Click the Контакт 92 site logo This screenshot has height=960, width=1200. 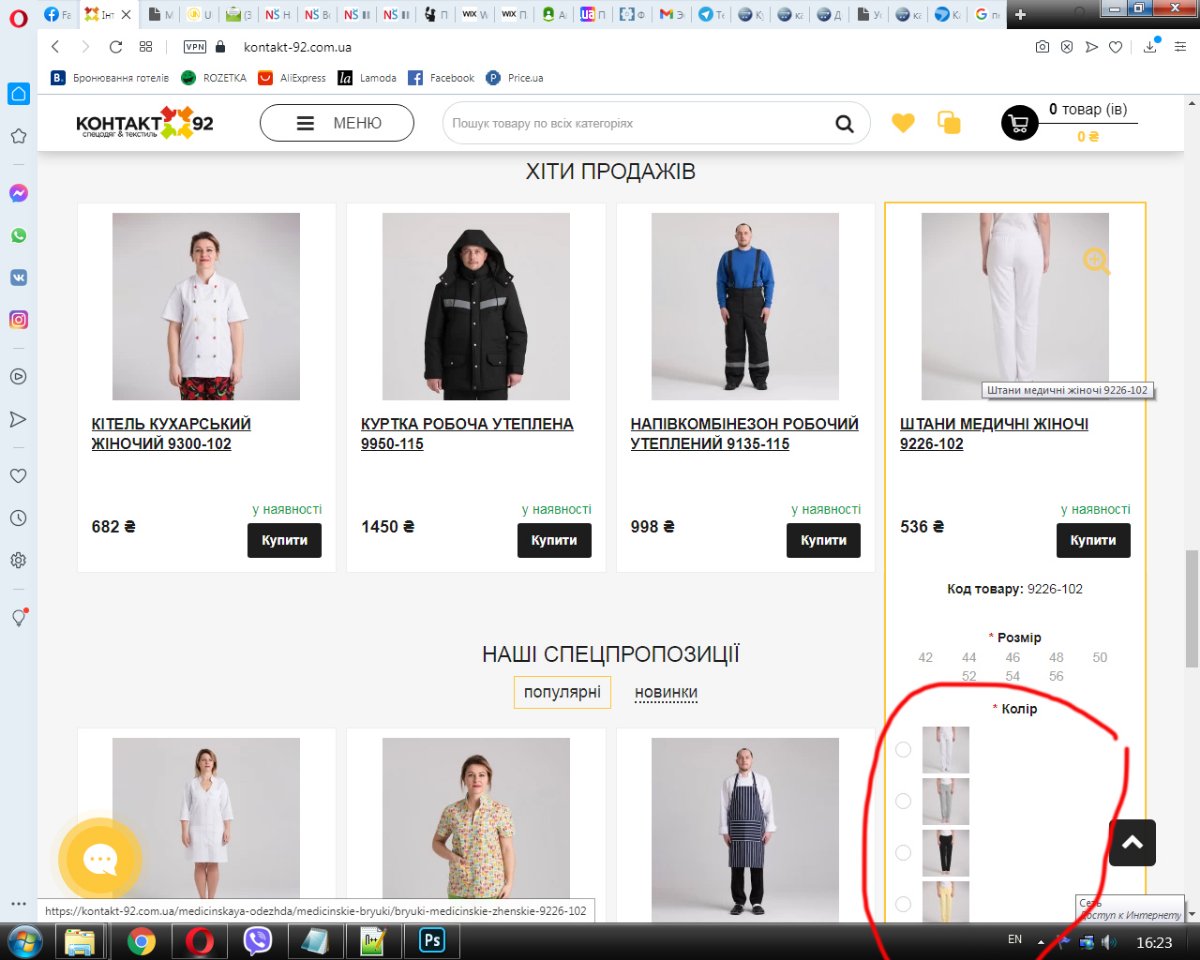(145, 123)
